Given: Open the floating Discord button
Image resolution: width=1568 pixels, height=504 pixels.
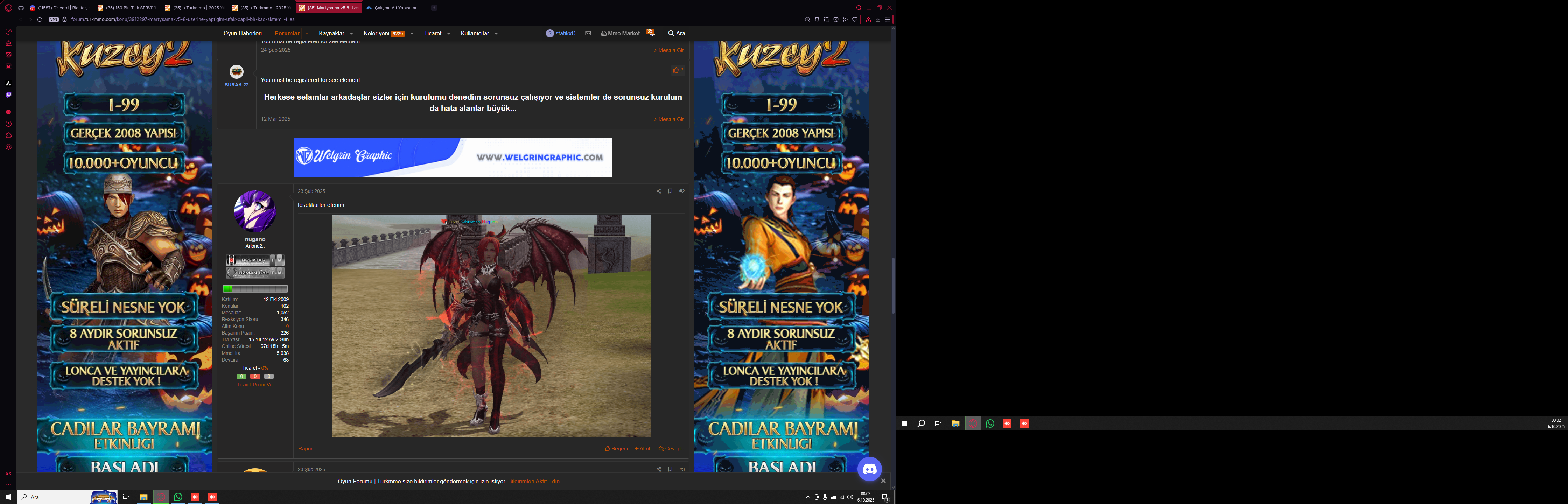Looking at the screenshot, I should (869, 469).
